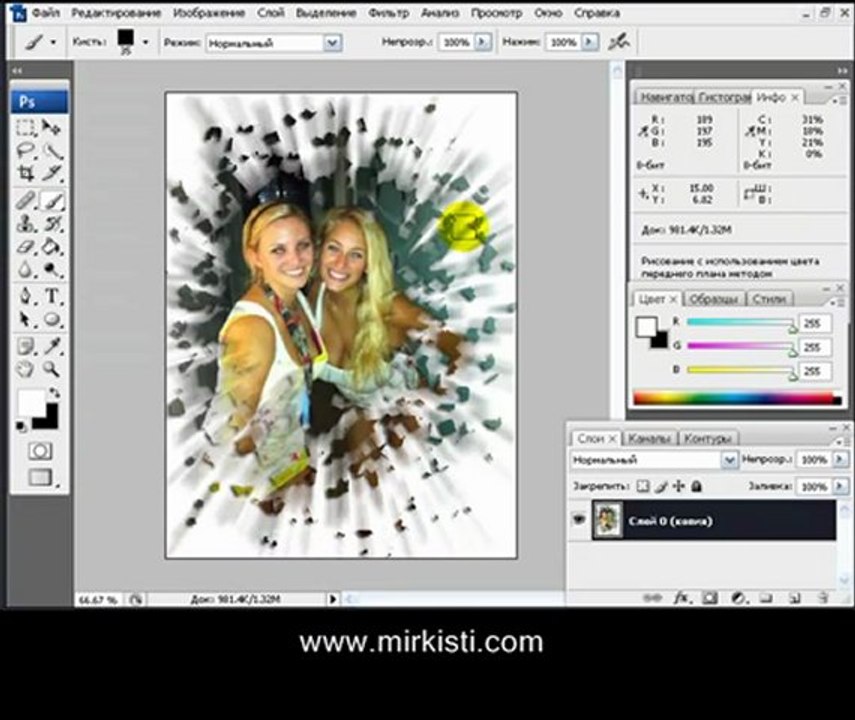Click the zoom percentage field in status bar

[x=99, y=599]
